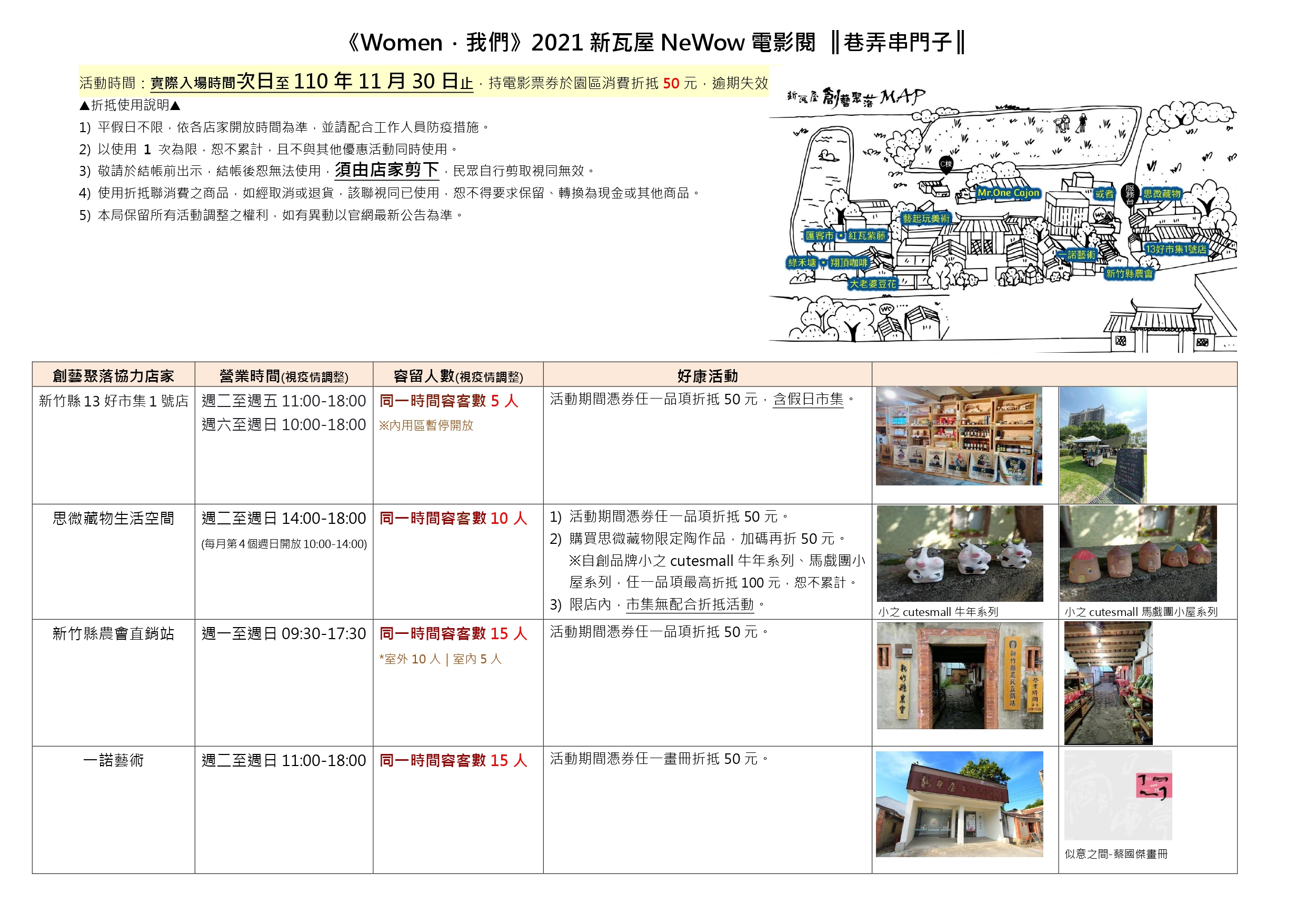Click the C棧 pin marker on the map
The height and width of the screenshot is (924, 1306).
(946, 164)
